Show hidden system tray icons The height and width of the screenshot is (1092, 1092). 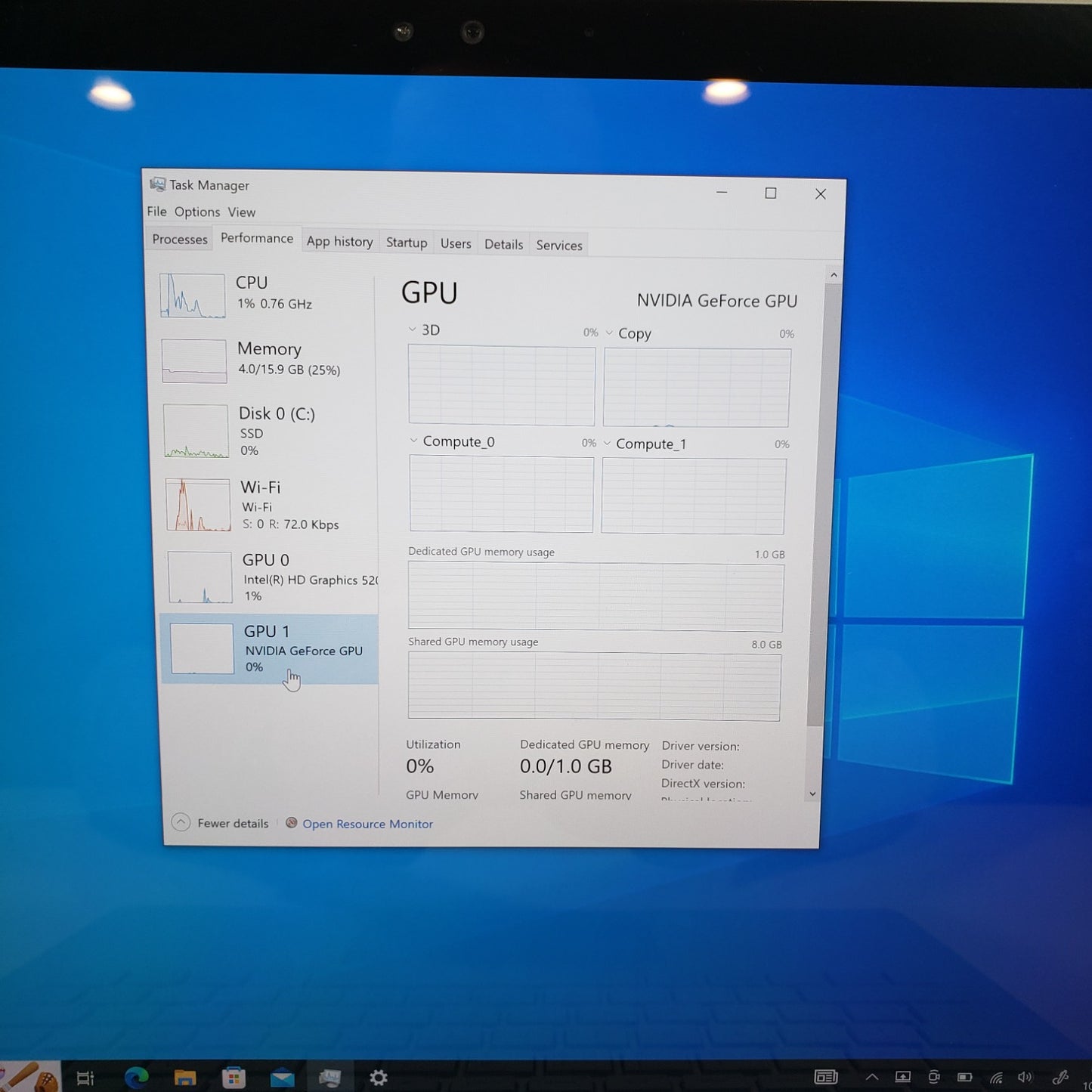871,1077
